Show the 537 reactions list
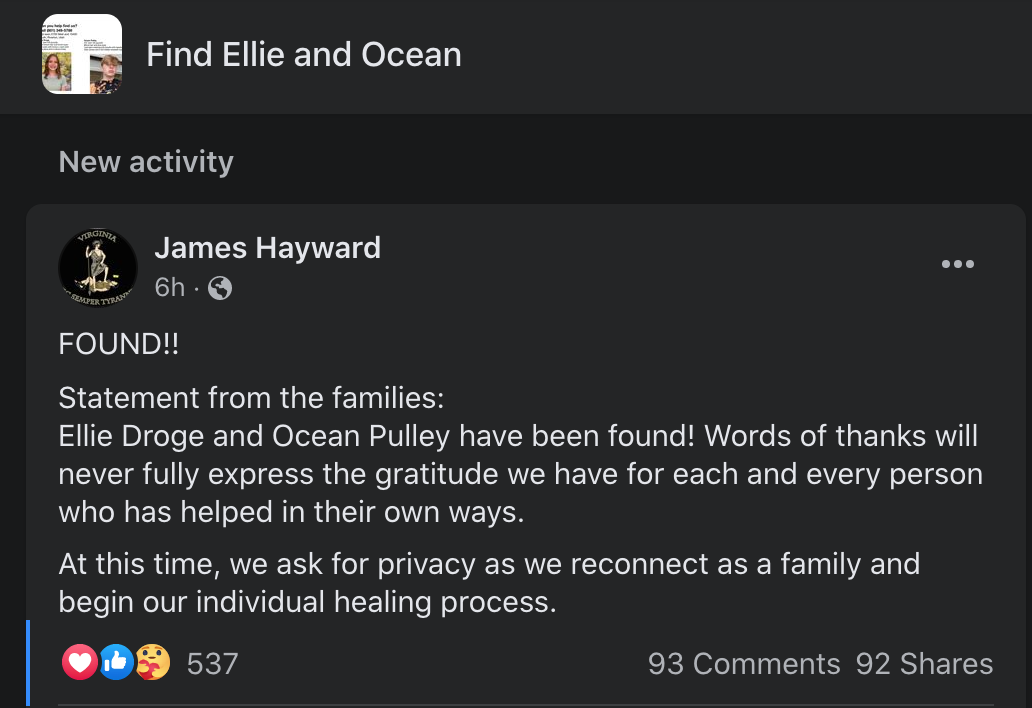 coord(212,663)
